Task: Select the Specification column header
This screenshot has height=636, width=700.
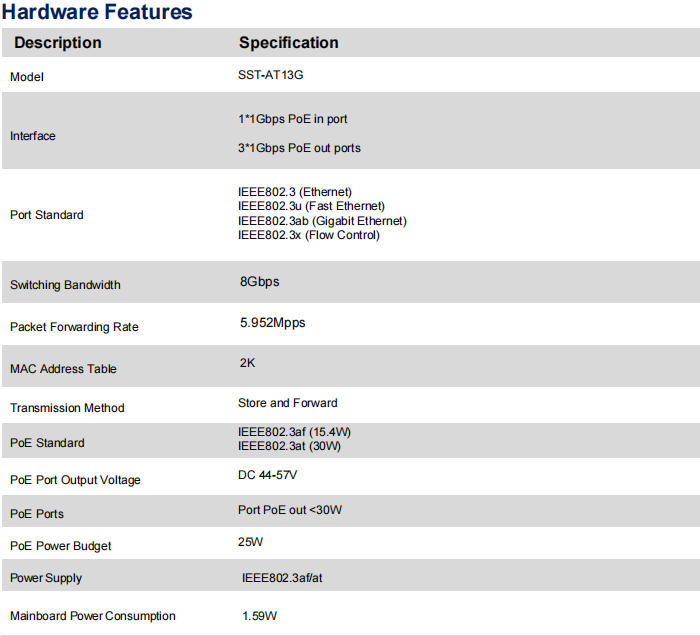Action: [x=288, y=43]
